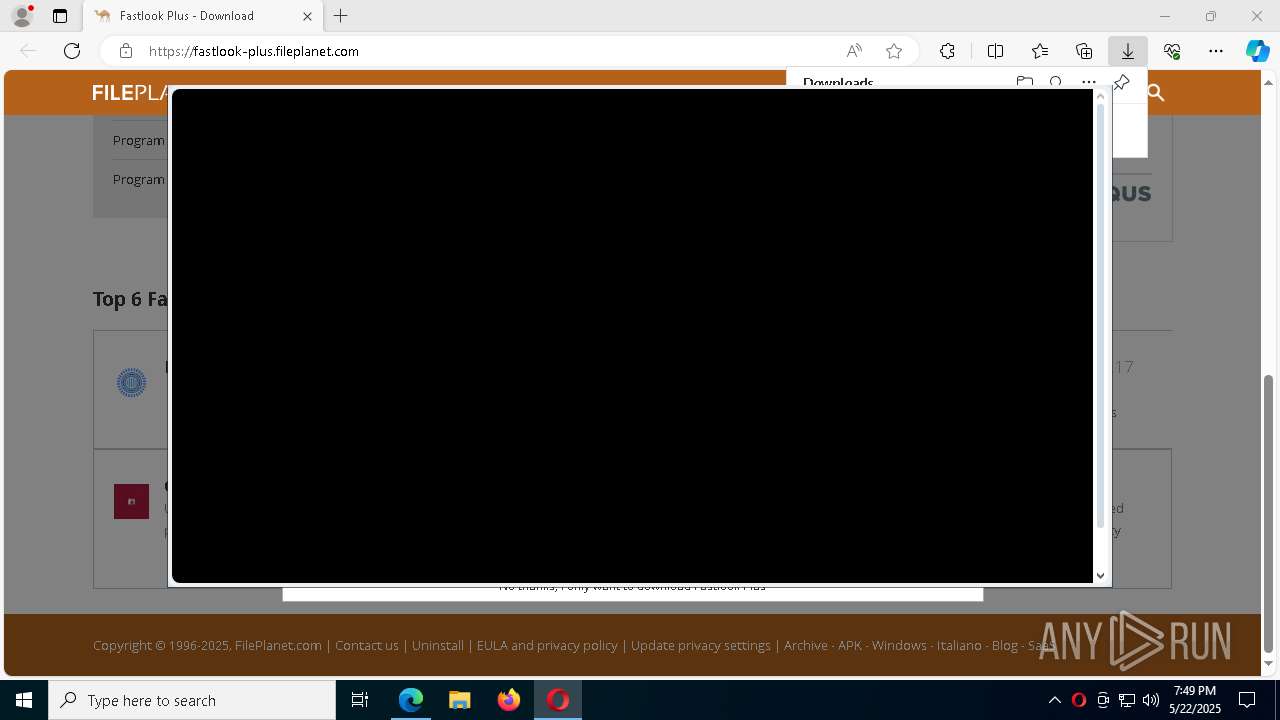
Task: Open the tab actions menu
Action: point(60,16)
